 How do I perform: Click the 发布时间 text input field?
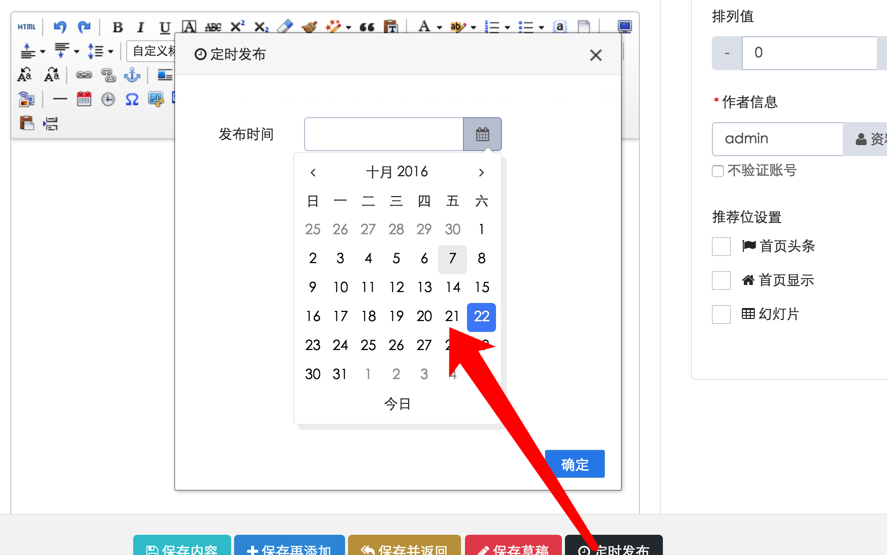click(383, 134)
